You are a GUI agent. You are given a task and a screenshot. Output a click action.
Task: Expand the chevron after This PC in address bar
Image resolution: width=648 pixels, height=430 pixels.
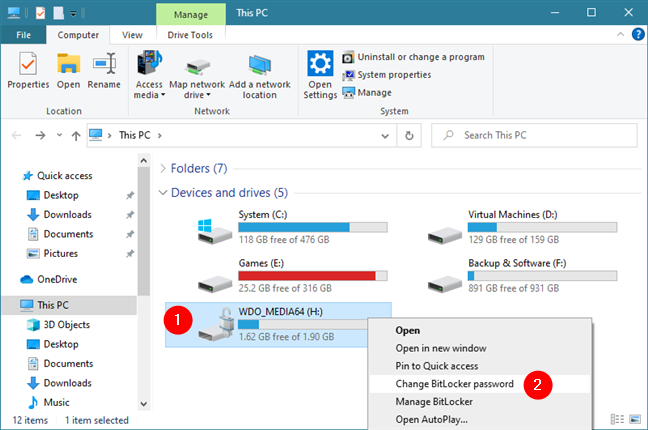click(160, 136)
